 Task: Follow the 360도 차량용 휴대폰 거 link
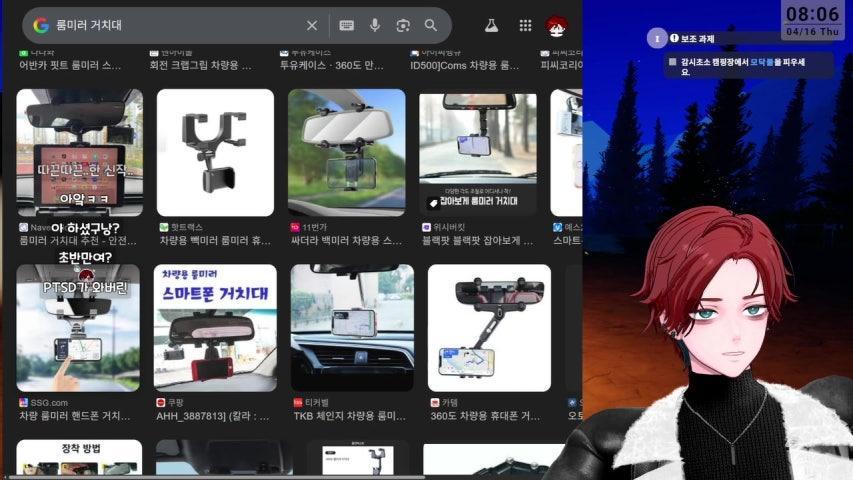486,416
